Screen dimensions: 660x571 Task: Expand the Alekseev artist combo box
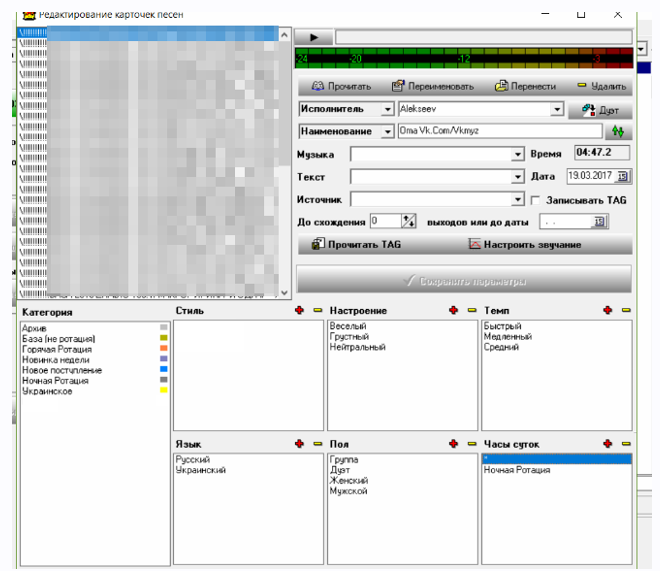coord(557,109)
